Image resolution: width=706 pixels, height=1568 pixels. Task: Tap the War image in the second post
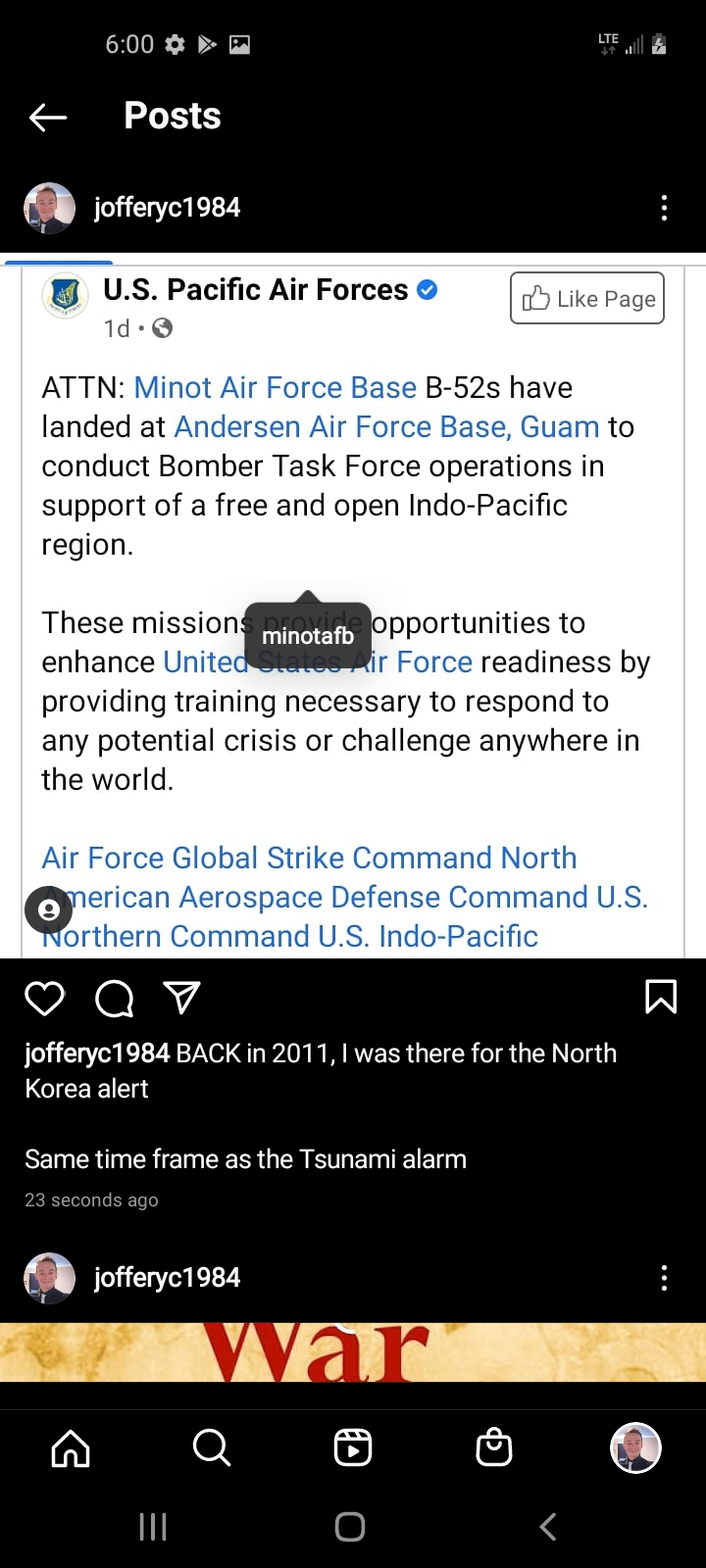tap(353, 1352)
